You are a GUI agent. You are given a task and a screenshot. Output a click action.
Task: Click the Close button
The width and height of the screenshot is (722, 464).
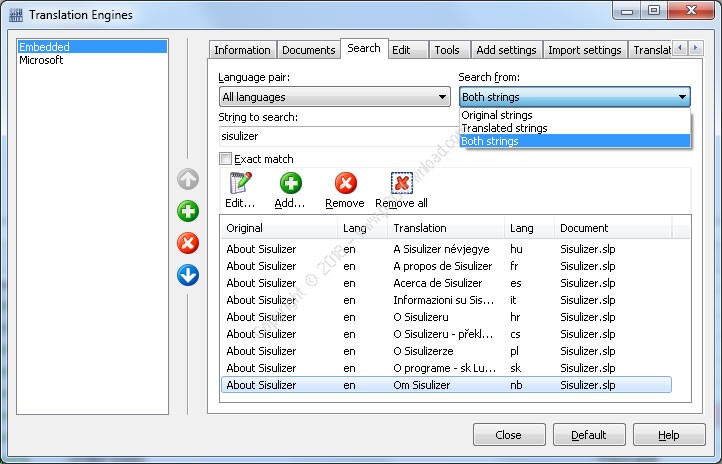click(x=509, y=435)
